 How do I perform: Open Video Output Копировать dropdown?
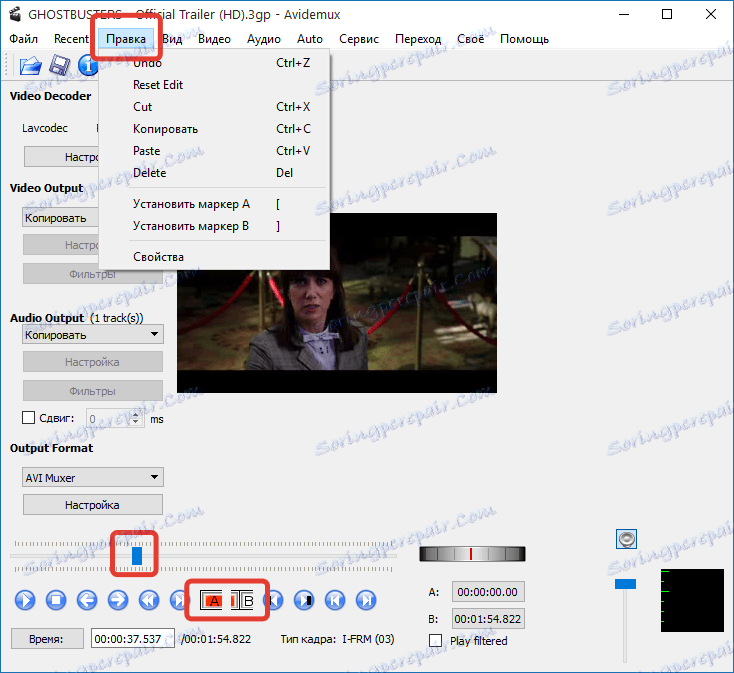coord(60,218)
